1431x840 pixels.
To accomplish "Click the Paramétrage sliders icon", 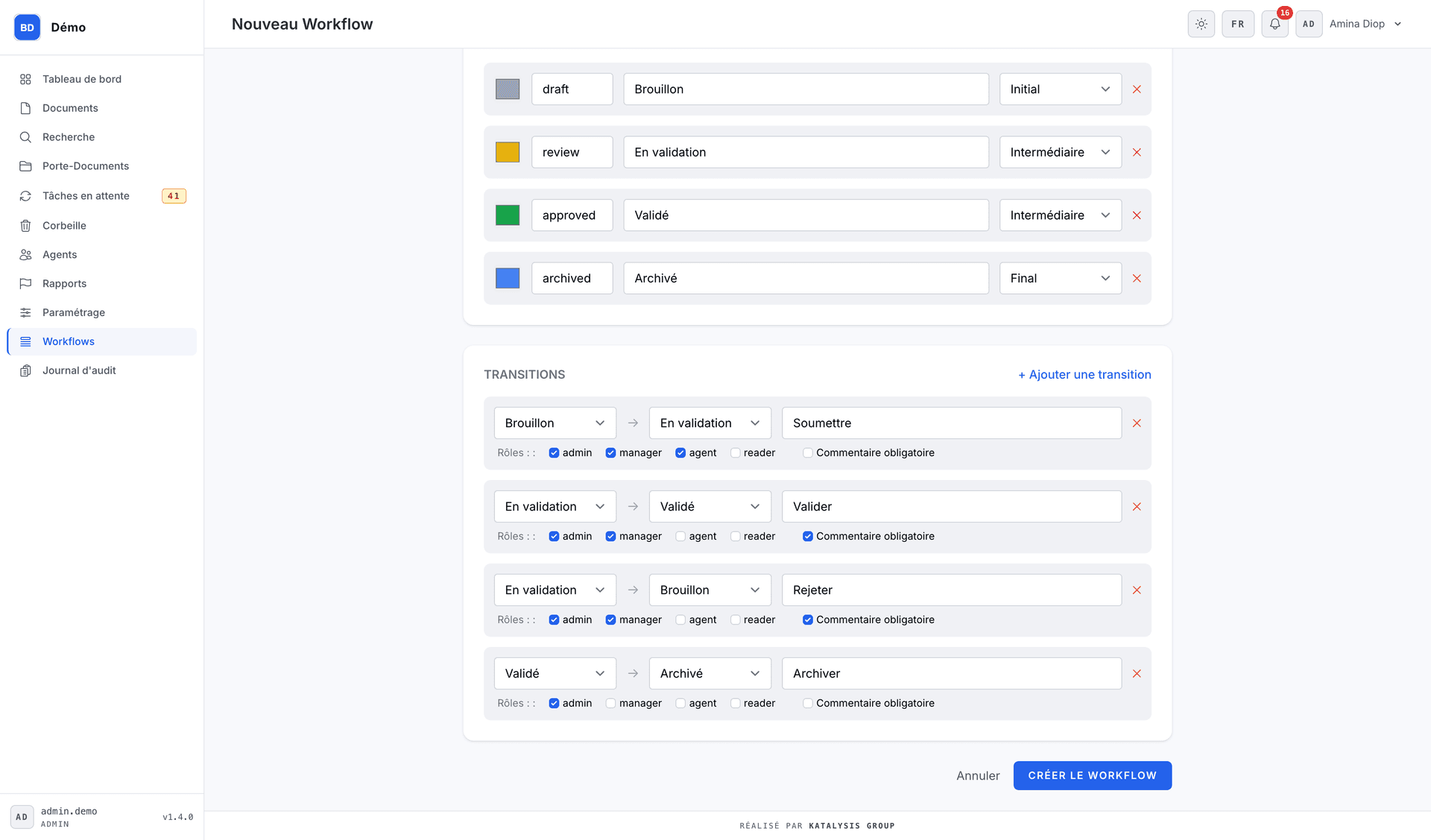I will tap(25, 313).
